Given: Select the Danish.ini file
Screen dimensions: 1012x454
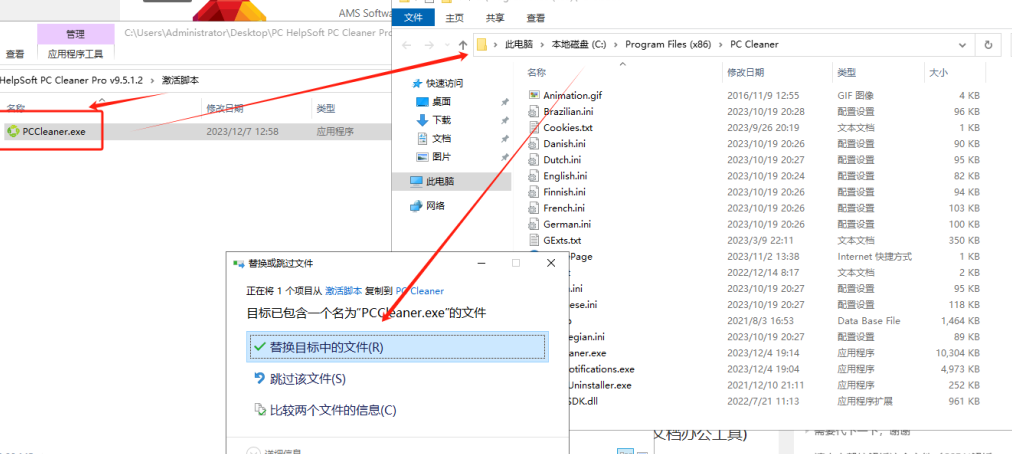Looking at the screenshot, I should coord(564,143).
